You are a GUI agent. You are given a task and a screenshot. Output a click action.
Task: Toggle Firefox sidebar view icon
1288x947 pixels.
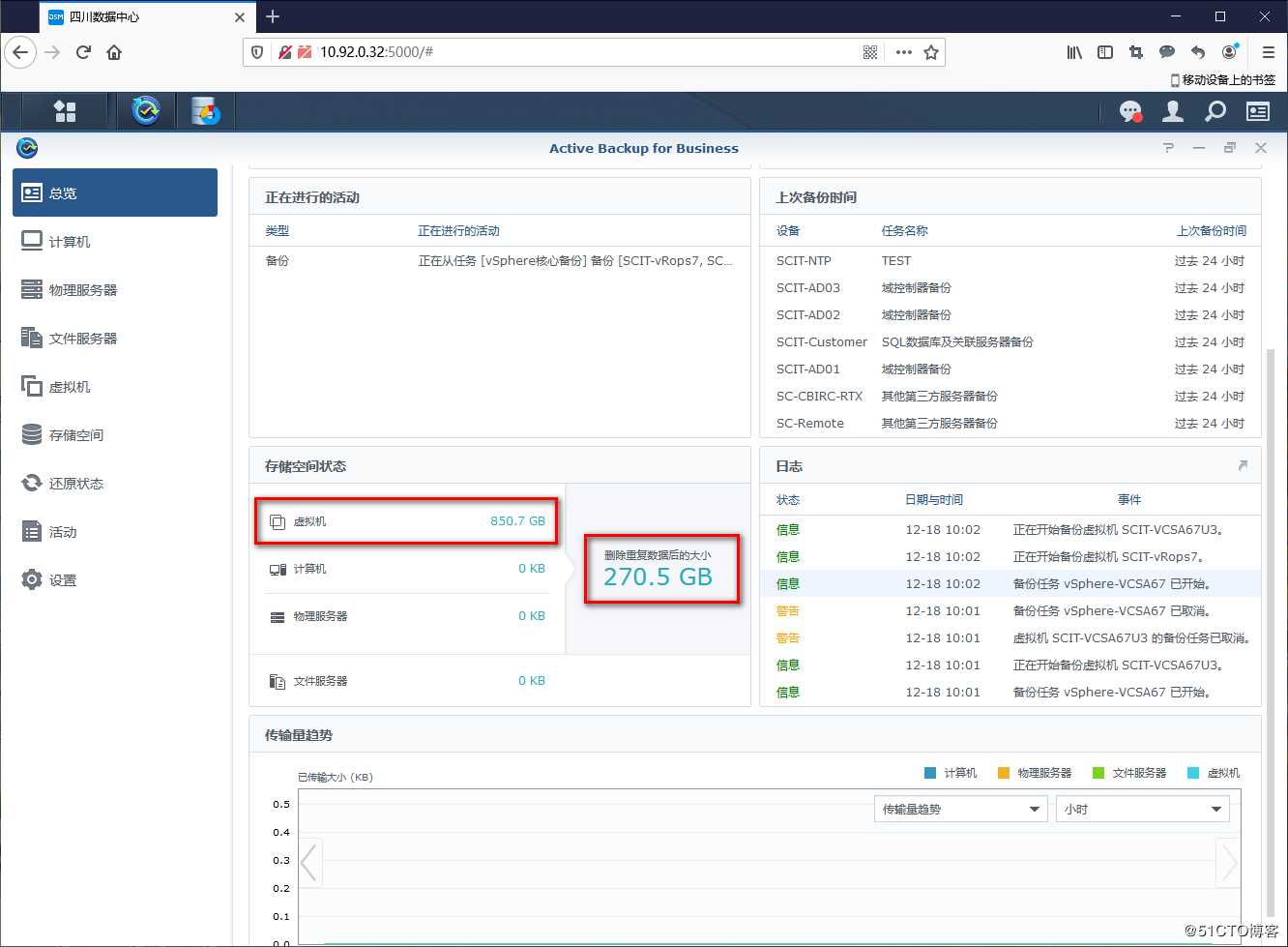[1105, 52]
